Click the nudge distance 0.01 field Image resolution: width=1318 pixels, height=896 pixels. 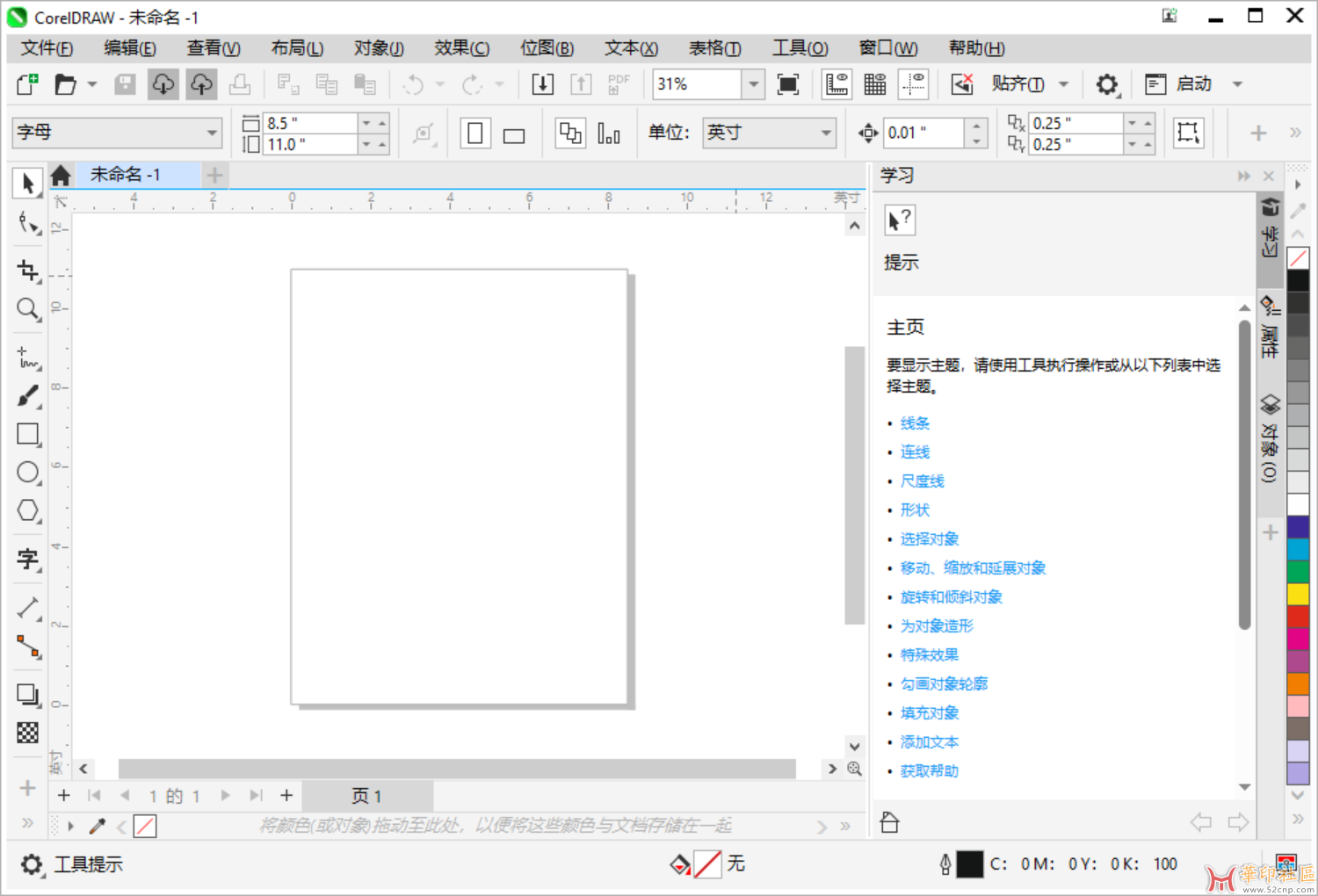(x=923, y=133)
